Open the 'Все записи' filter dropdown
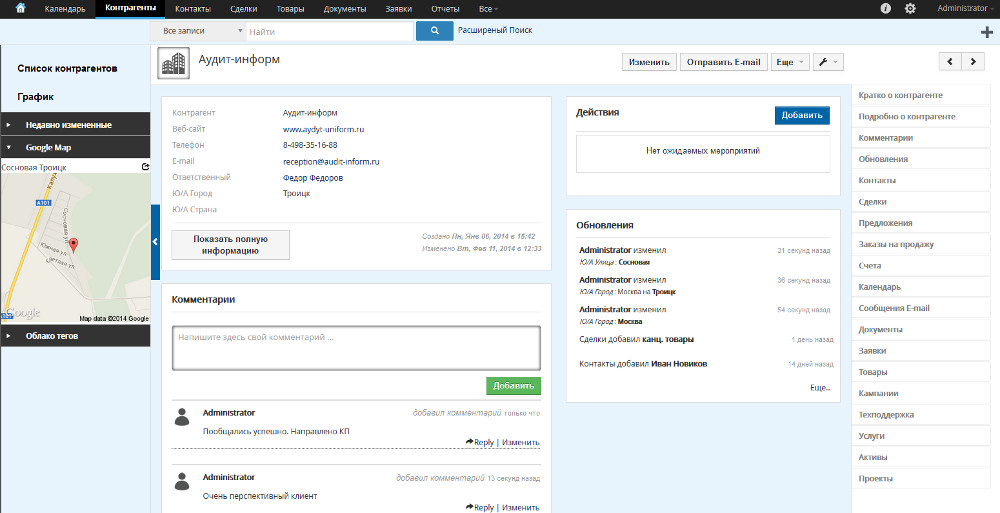The height and width of the screenshot is (513, 1000). pyautogui.click(x=198, y=31)
